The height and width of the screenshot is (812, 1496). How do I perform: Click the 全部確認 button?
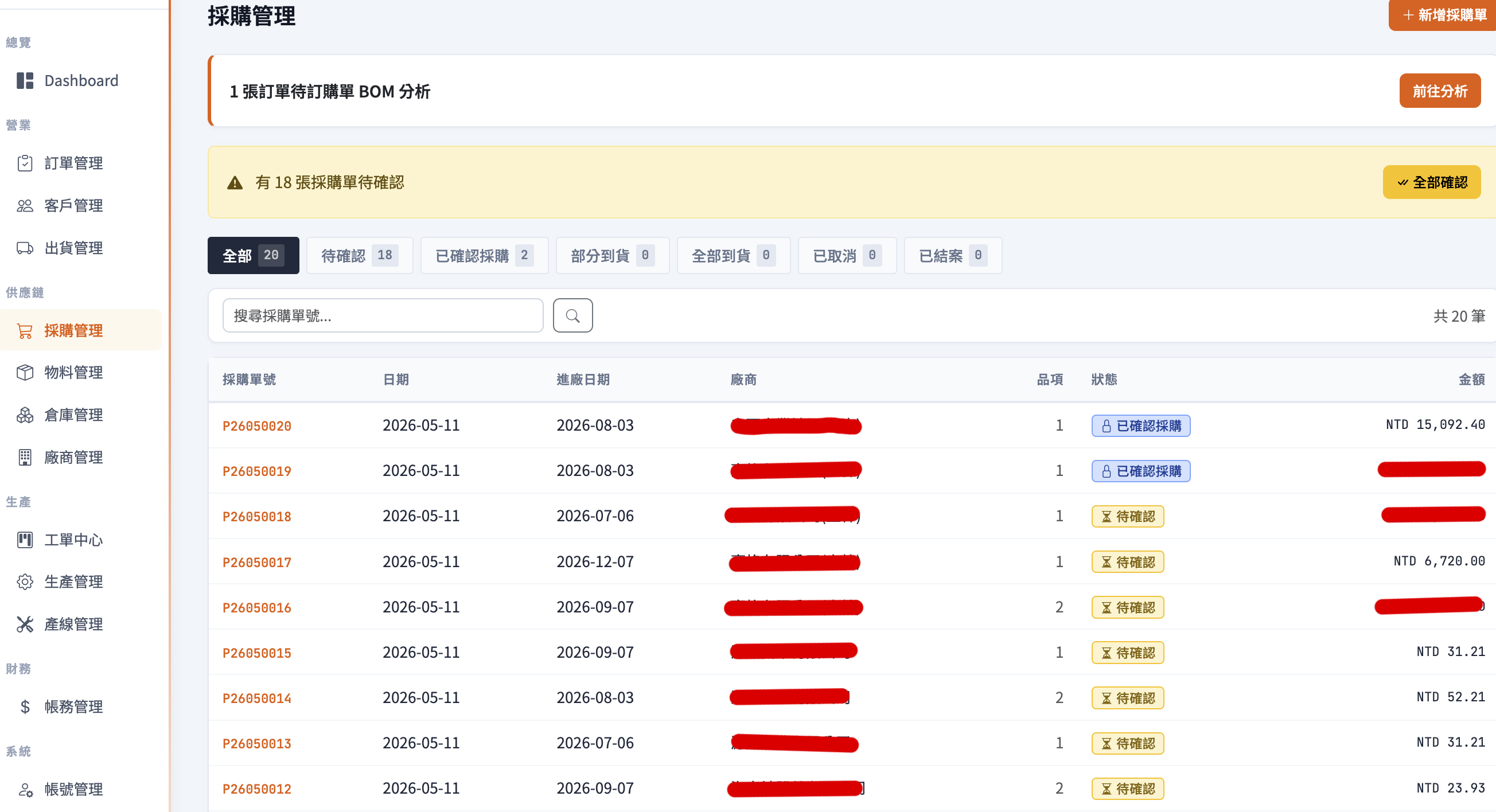tap(1432, 182)
